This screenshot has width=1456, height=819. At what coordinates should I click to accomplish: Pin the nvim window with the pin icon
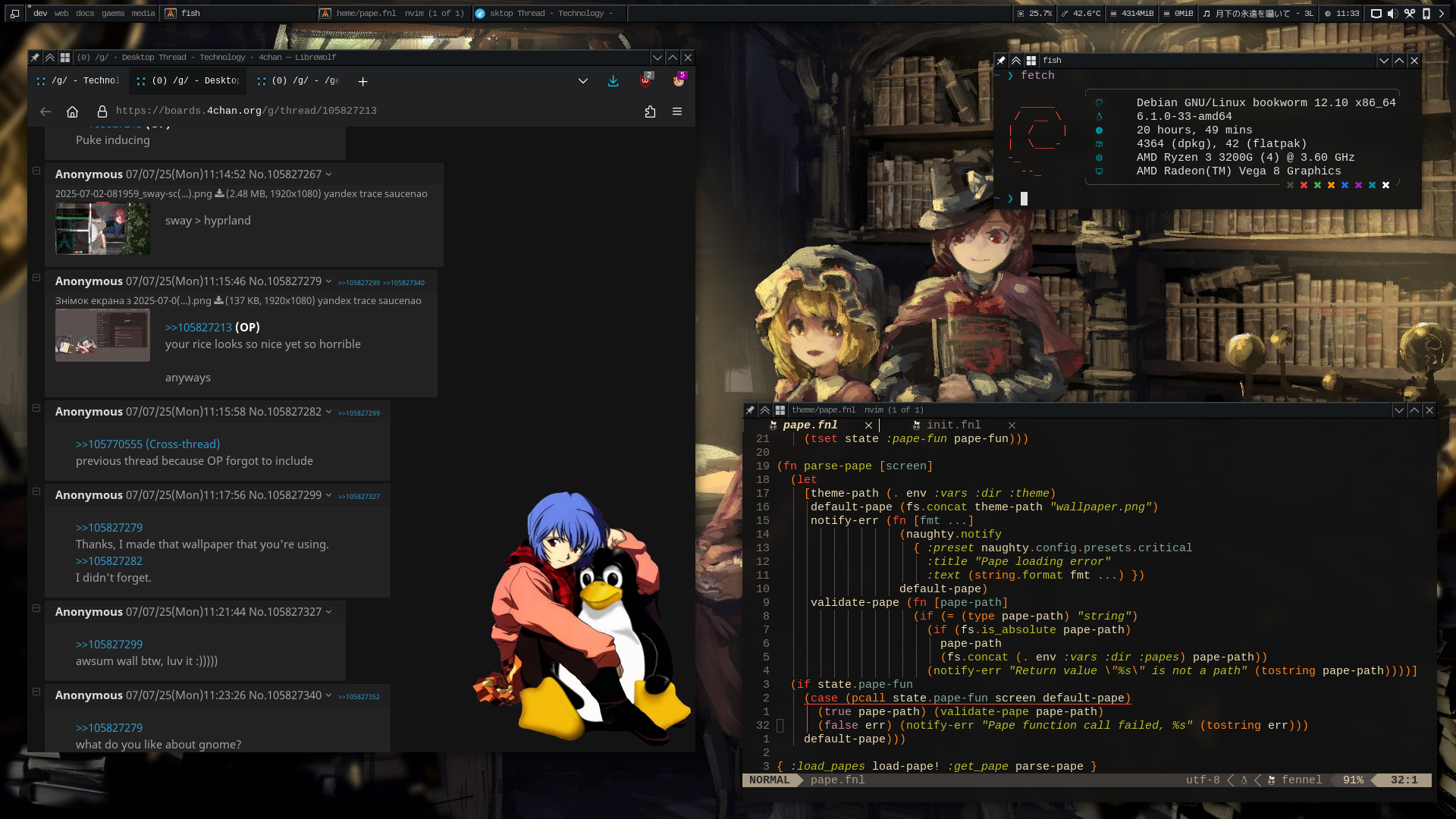tap(750, 409)
